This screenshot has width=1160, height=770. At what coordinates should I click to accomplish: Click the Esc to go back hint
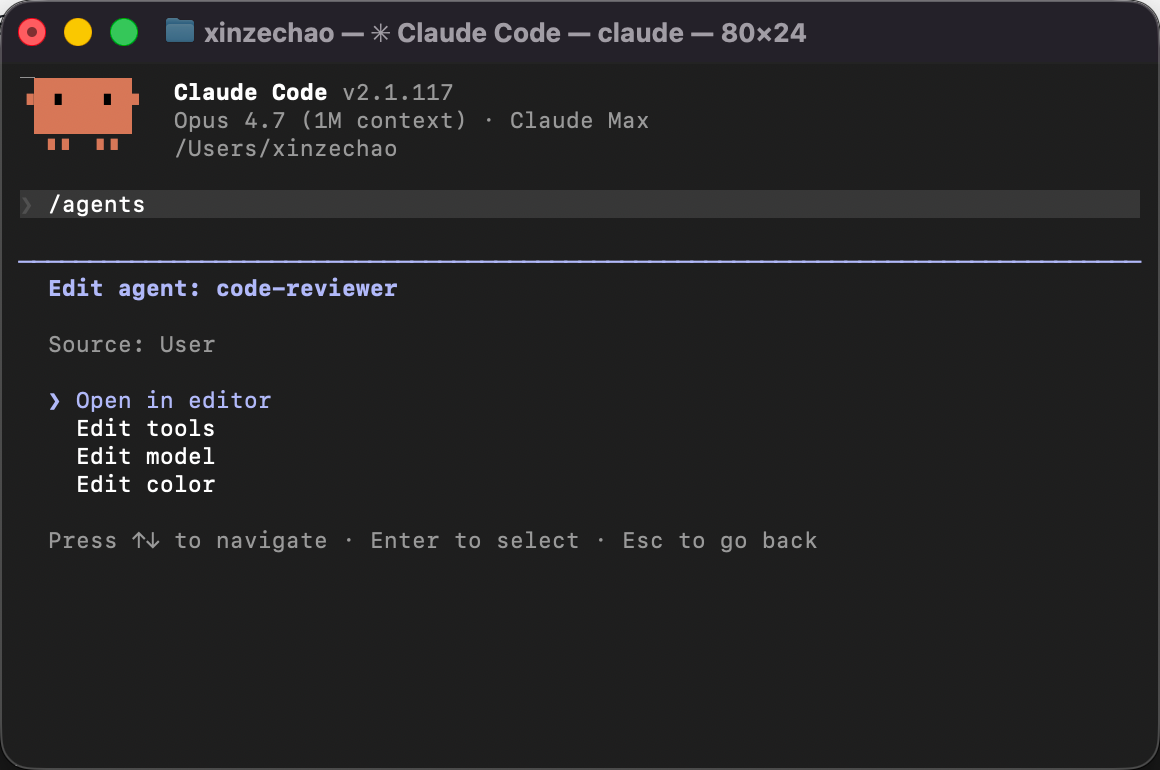720,541
